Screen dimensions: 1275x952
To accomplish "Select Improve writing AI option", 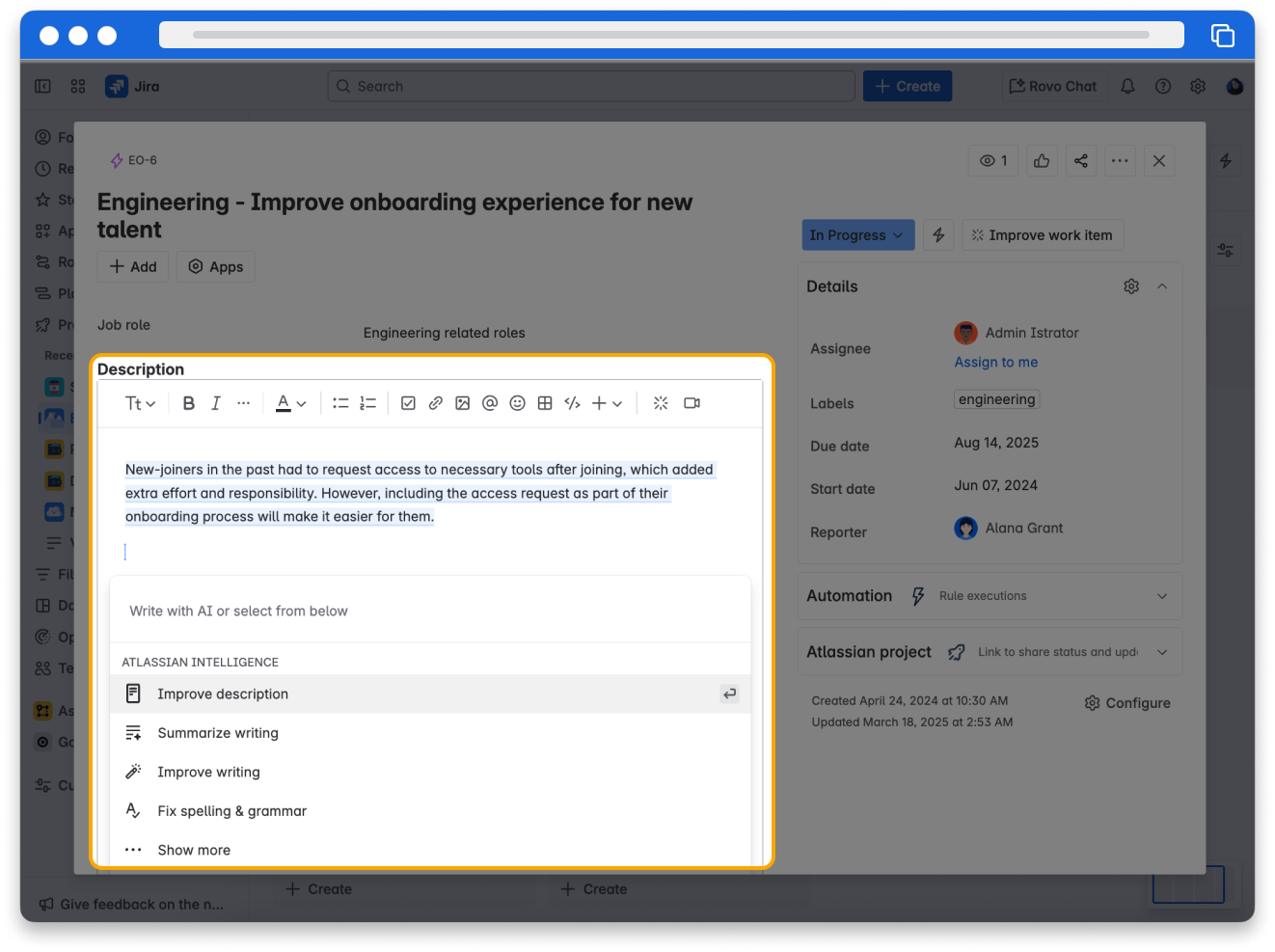I will click(x=430, y=772).
